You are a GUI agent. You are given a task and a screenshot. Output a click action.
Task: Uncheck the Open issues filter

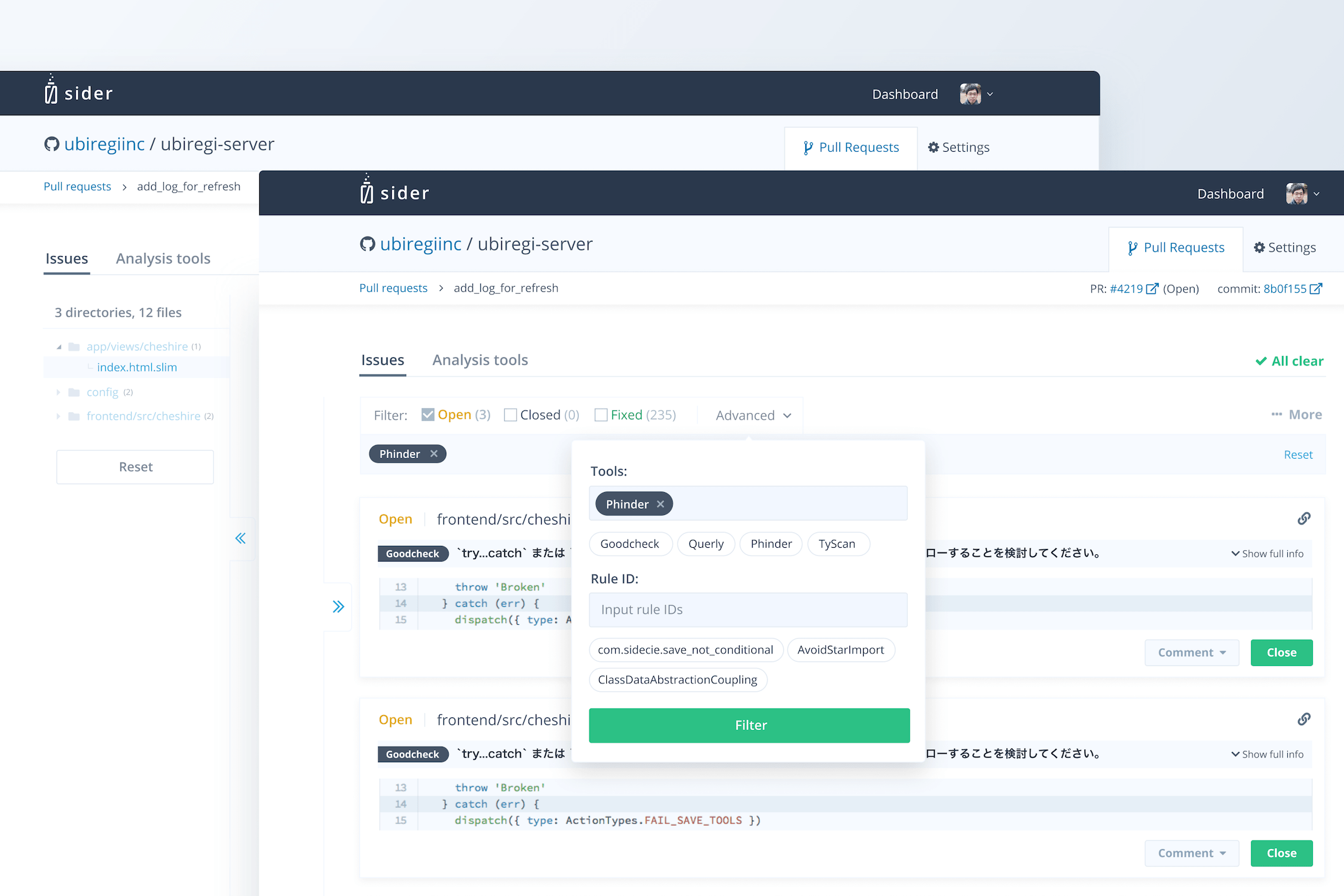click(428, 415)
